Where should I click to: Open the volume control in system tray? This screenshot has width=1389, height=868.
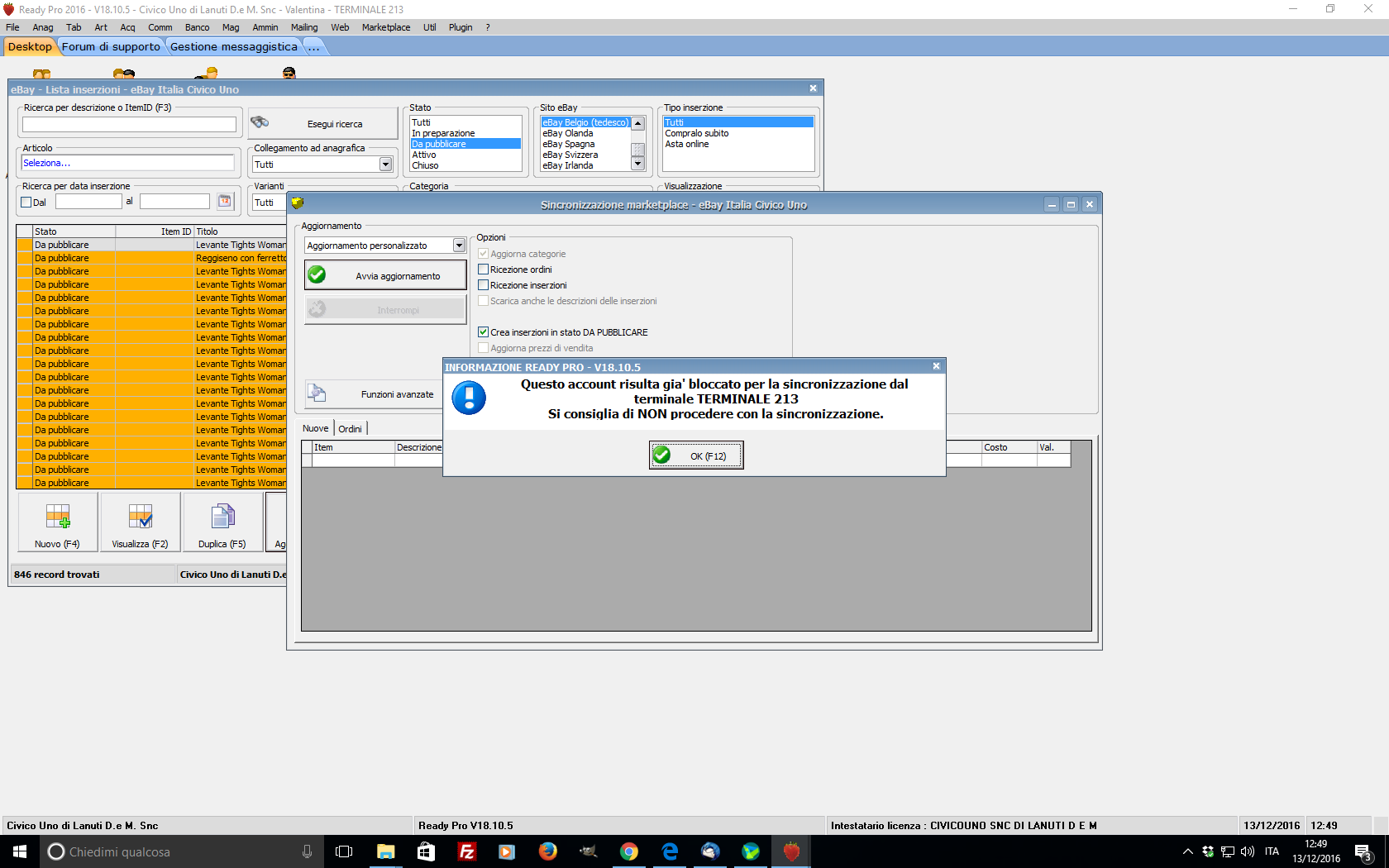(x=1248, y=851)
